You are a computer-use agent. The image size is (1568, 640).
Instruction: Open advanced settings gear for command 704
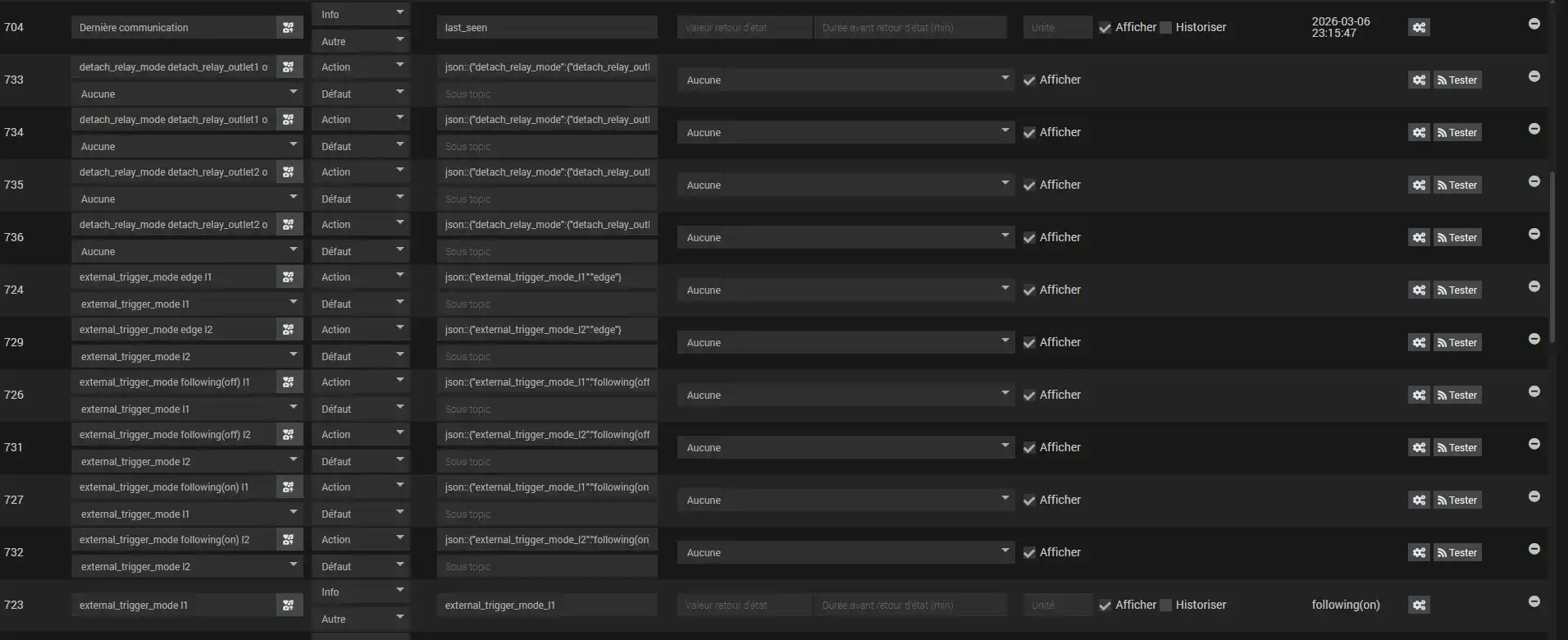pos(1419,28)
